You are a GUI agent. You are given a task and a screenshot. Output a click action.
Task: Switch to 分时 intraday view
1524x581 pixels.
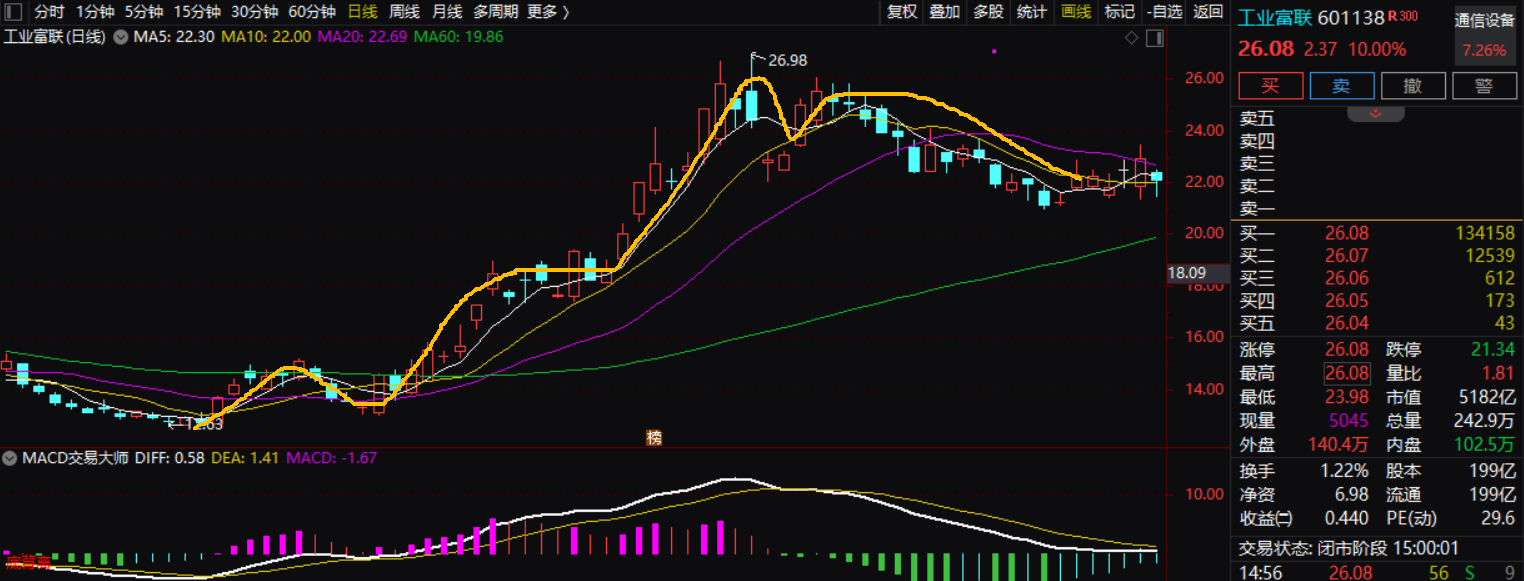point(49,12)
